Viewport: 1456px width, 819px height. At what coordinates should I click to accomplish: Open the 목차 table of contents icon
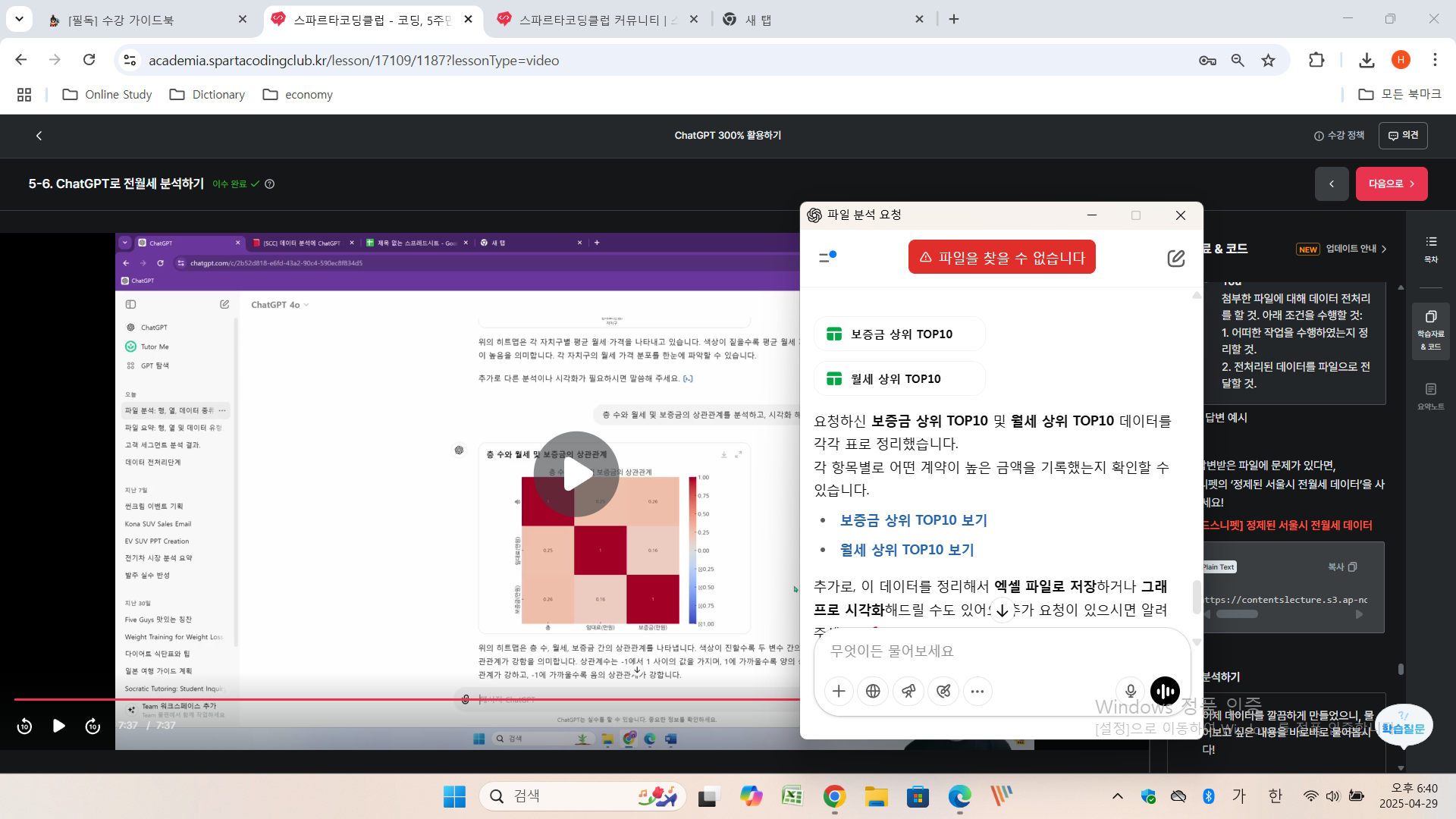[x=1431, y=249]
